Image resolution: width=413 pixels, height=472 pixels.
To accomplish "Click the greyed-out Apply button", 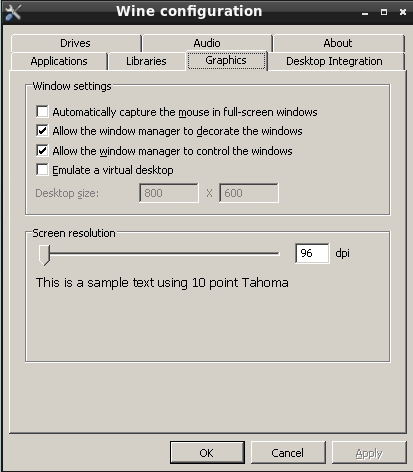I will pos(369,453).
